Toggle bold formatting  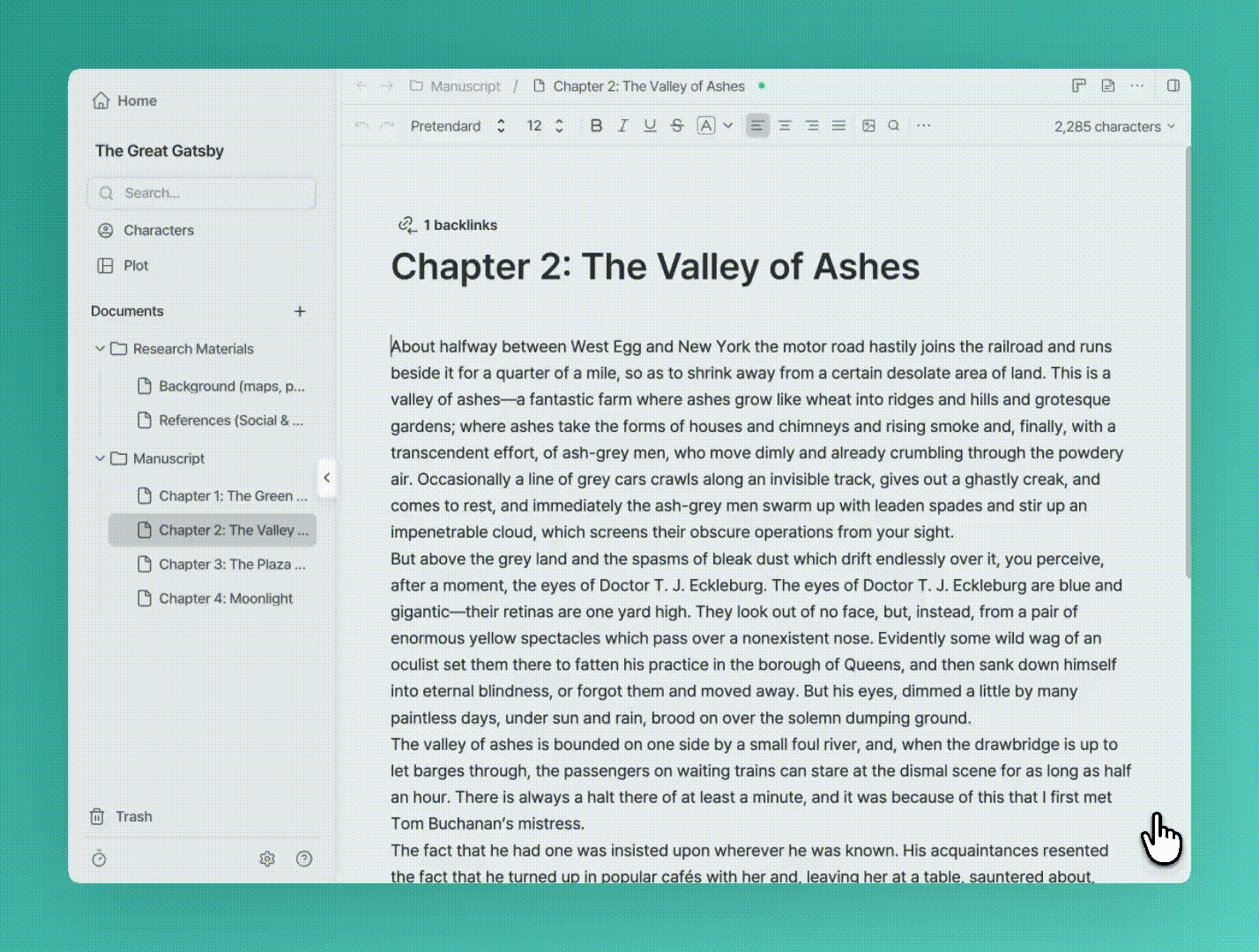point(596,125)
